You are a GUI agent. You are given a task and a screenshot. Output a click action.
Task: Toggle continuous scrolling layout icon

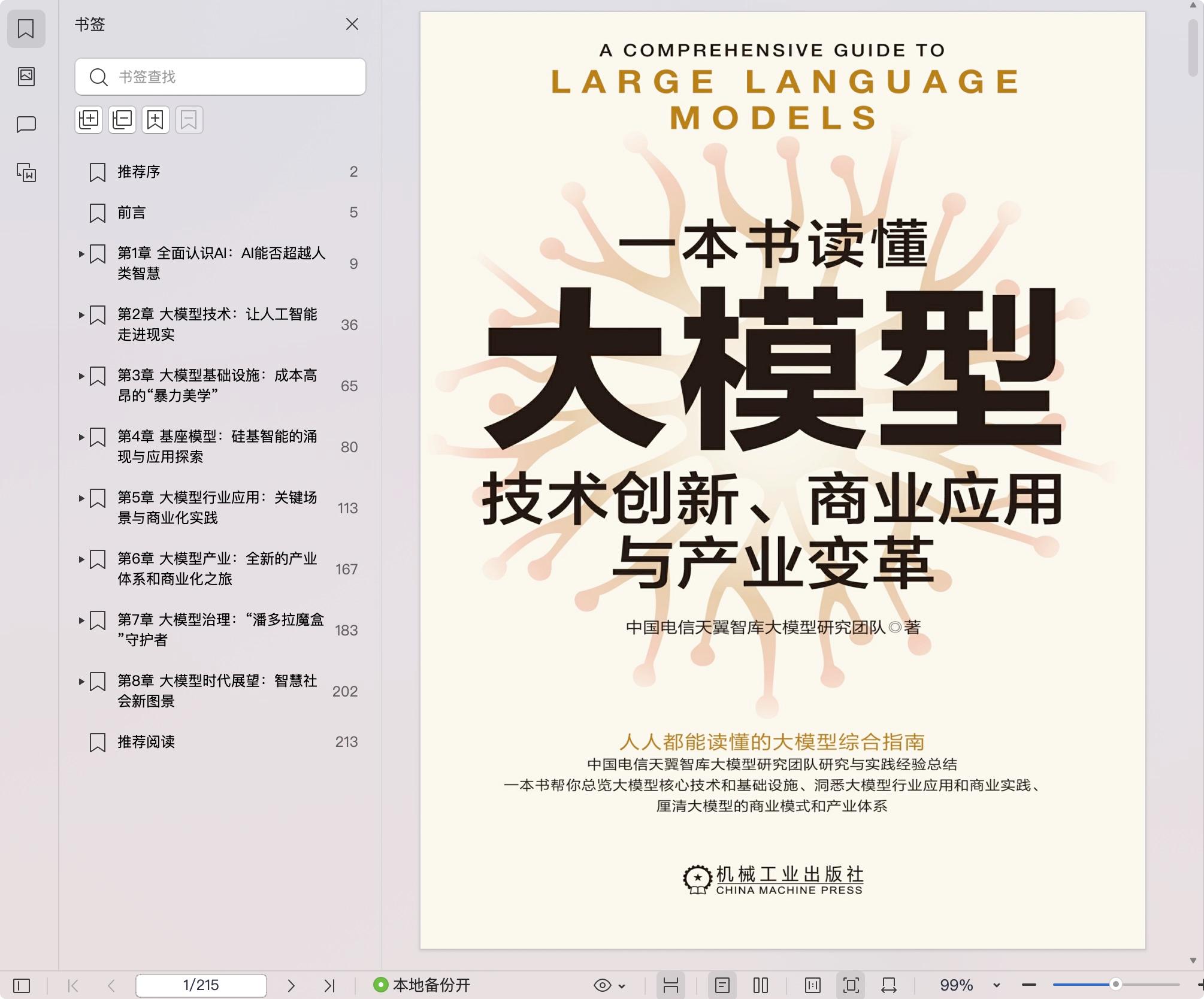(x=670, y=985)
